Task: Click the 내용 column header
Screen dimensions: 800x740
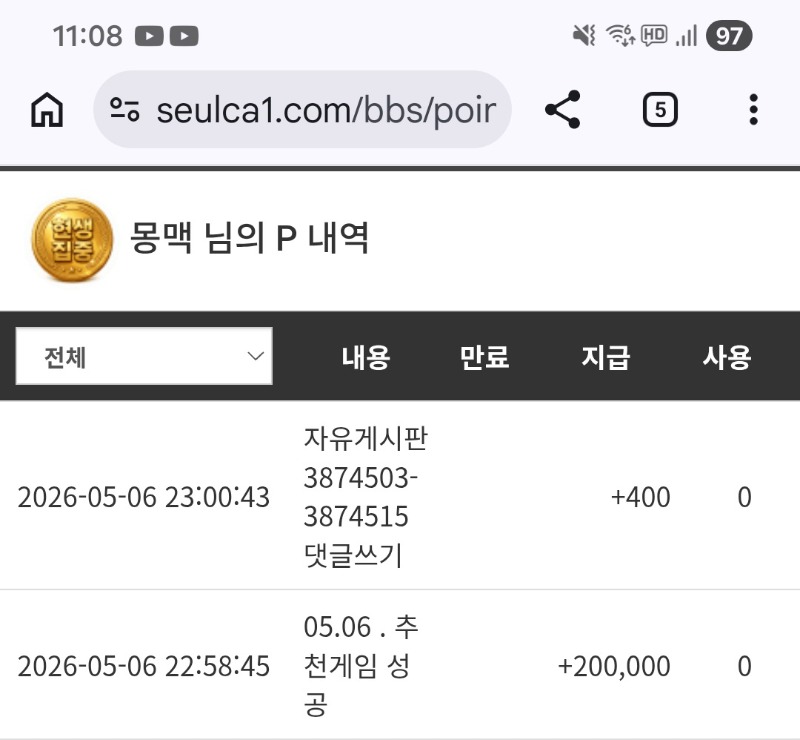Action: 366,357
